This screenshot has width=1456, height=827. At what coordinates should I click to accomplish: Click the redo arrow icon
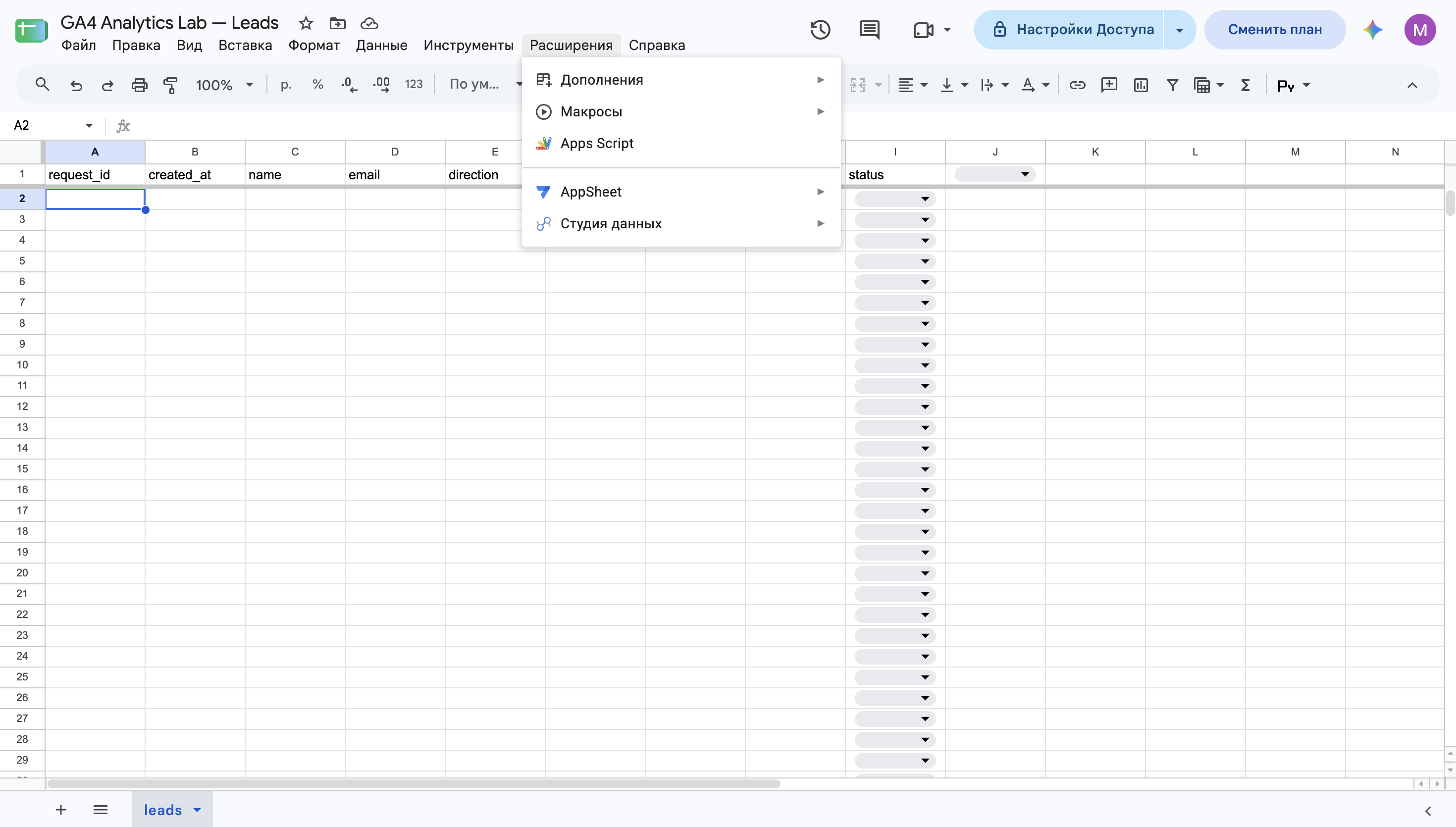click(x=107, y=85)
